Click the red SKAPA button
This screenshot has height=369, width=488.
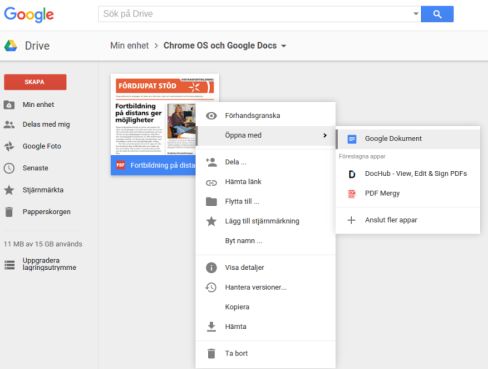point(35,82)
